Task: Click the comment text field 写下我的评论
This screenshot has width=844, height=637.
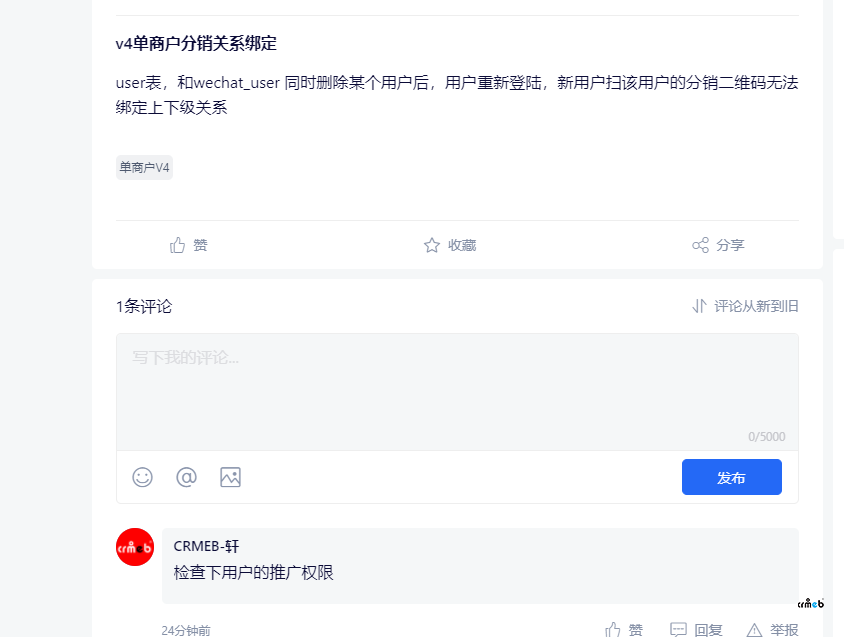Action: (457, 390)
